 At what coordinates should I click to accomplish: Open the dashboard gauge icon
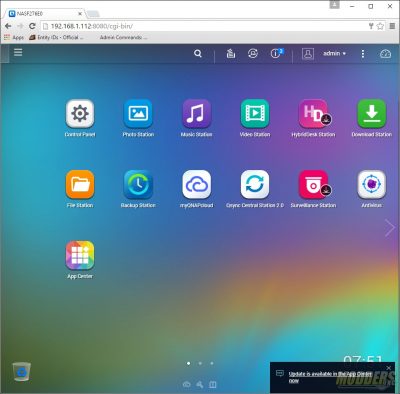click(385, 54)
